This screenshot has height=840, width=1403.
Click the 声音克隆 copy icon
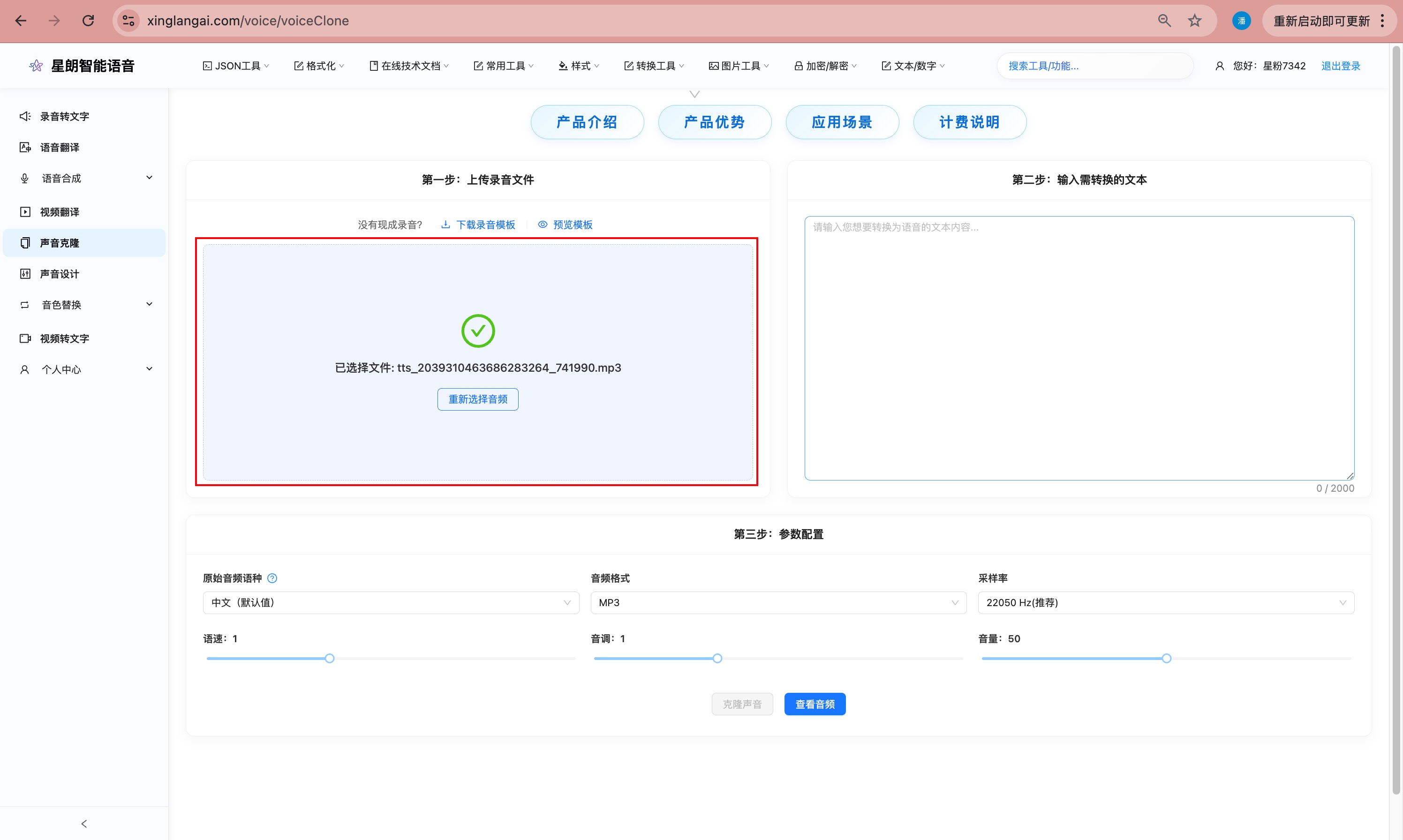25,243
